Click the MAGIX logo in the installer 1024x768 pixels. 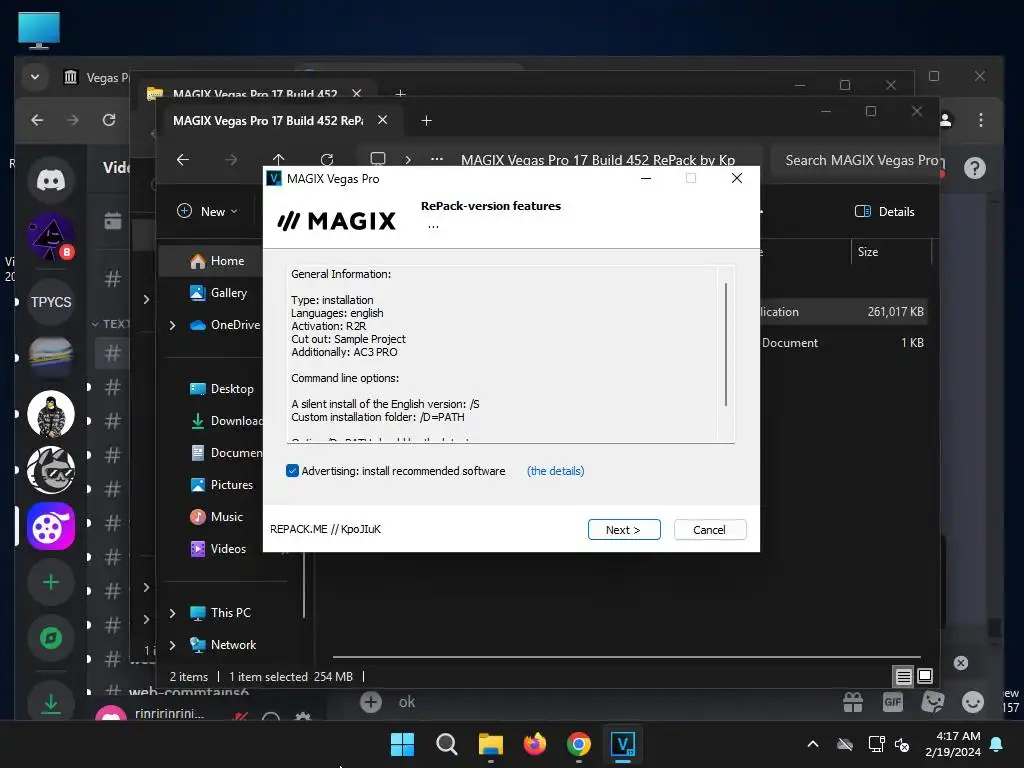336,221
